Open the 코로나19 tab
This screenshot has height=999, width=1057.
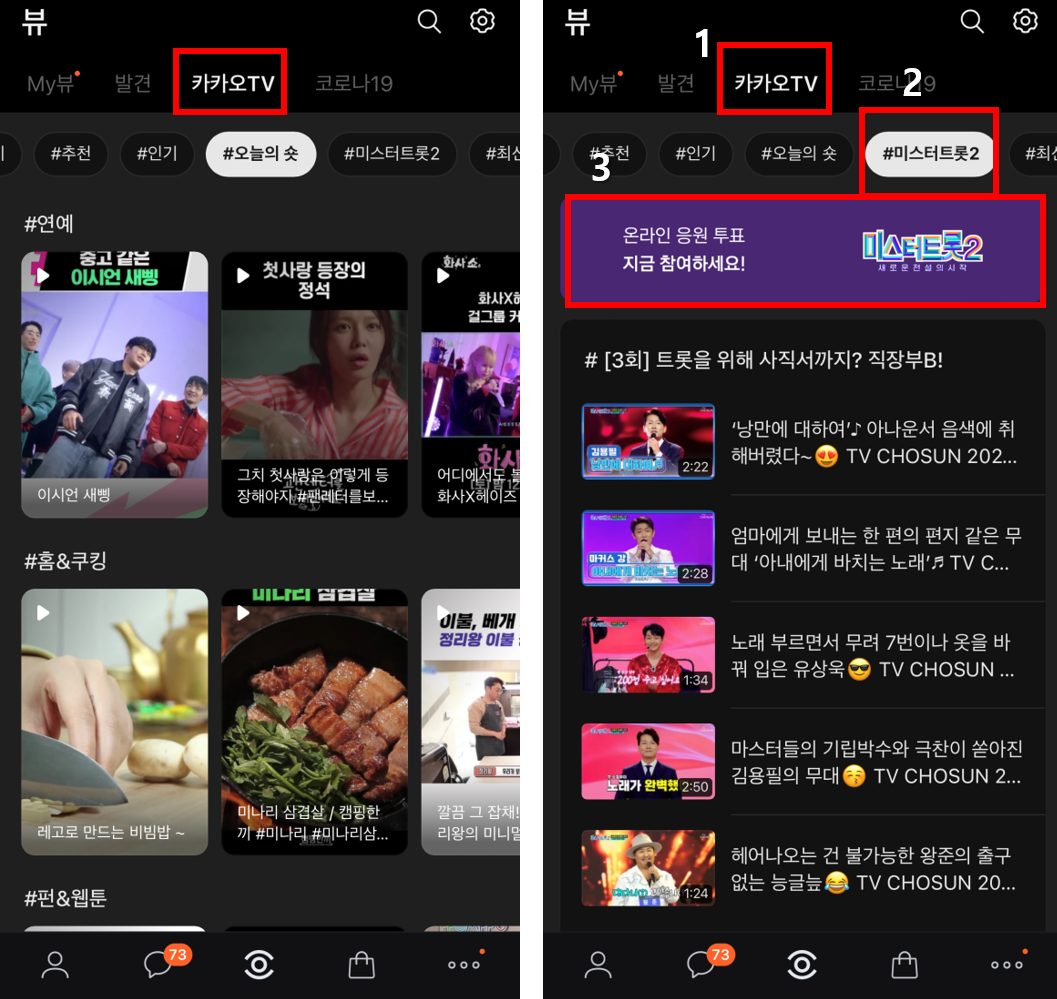tap(353, 84)
